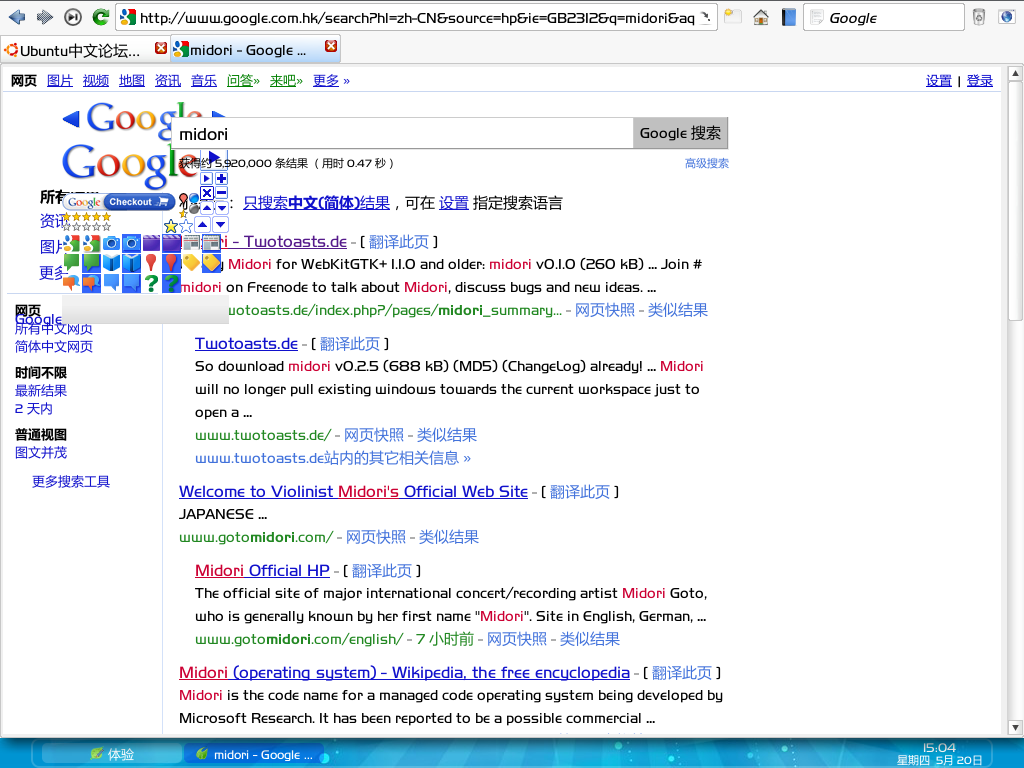Open 设置 in the top-right corner

[938, 80]
